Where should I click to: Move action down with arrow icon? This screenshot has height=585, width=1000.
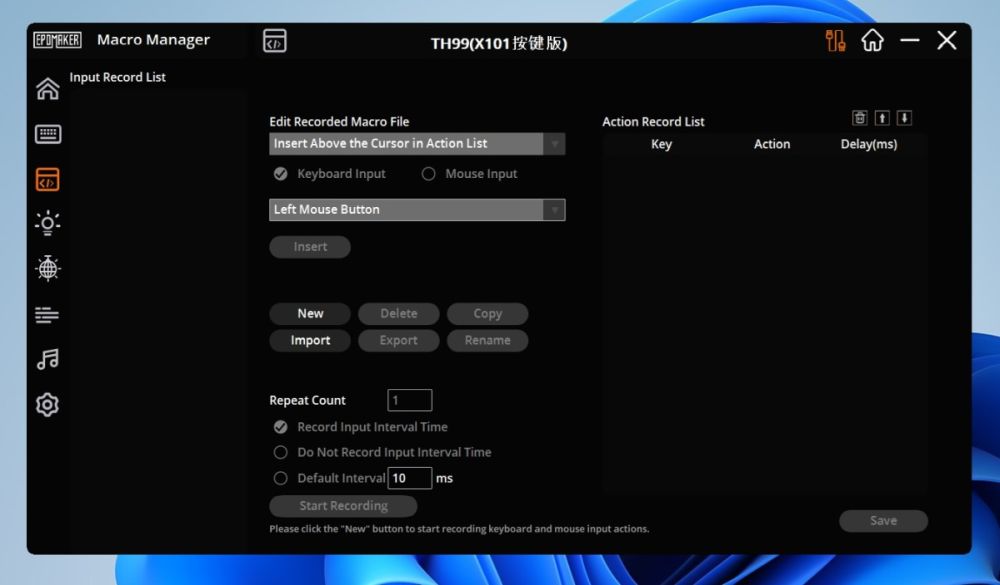pos(904,118)
